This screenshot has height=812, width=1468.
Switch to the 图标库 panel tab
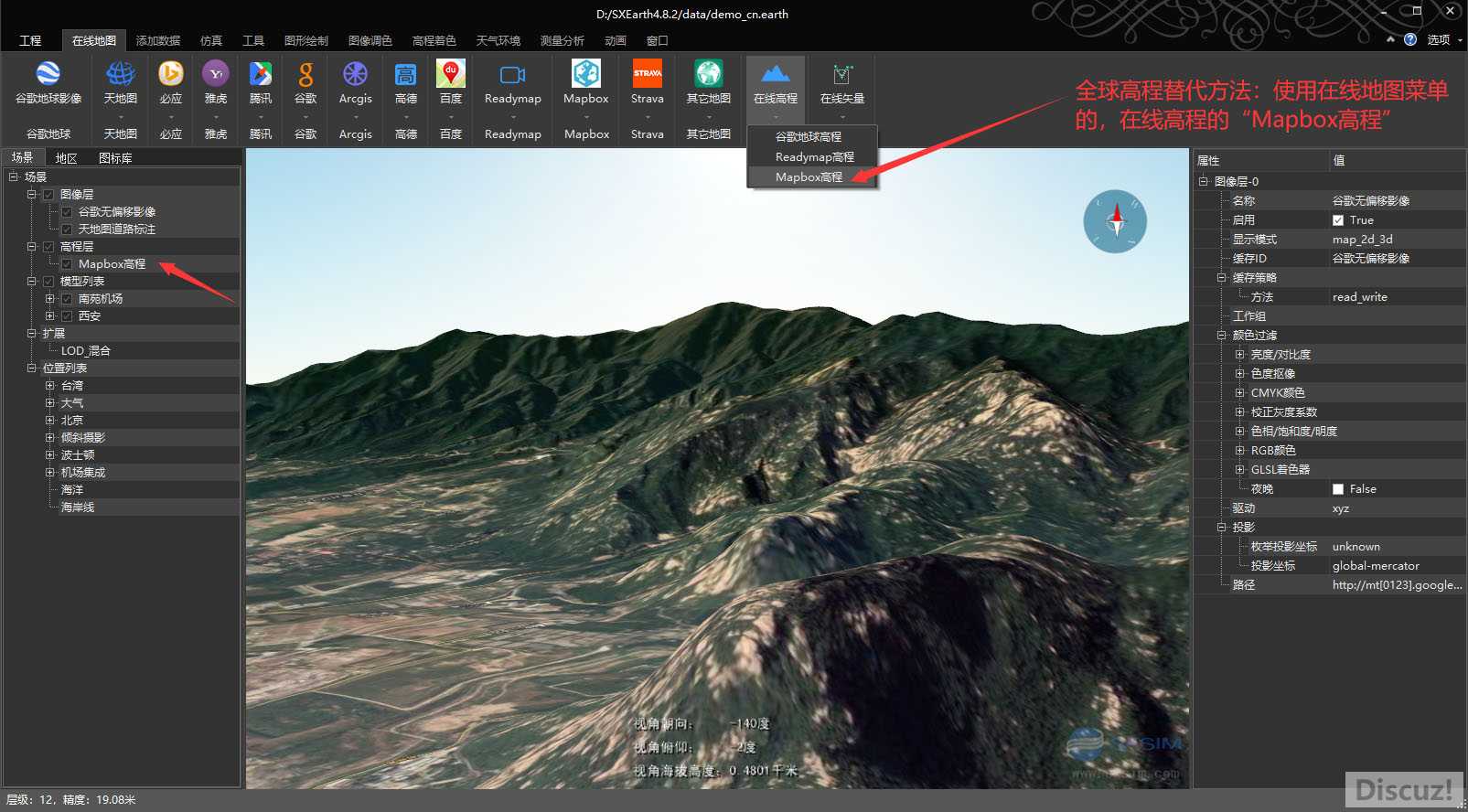(115, 158)
